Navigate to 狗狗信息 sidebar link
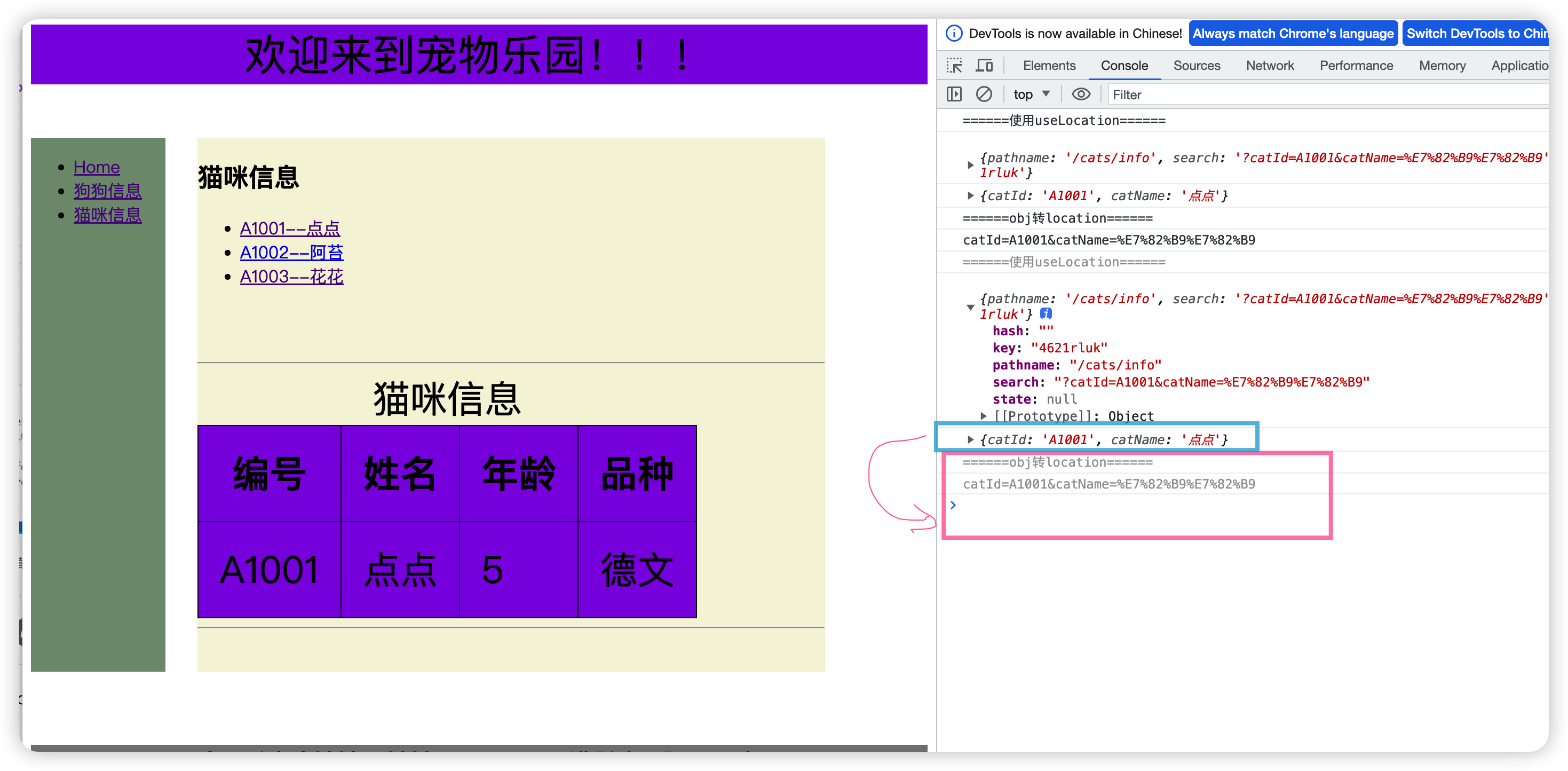This screenshot has height=771, width=1568. tap(107, 191)
